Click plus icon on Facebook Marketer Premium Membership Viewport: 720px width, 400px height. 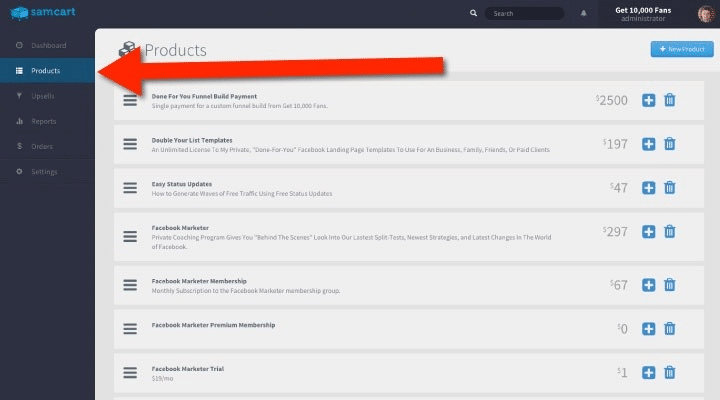coord(648,329)
